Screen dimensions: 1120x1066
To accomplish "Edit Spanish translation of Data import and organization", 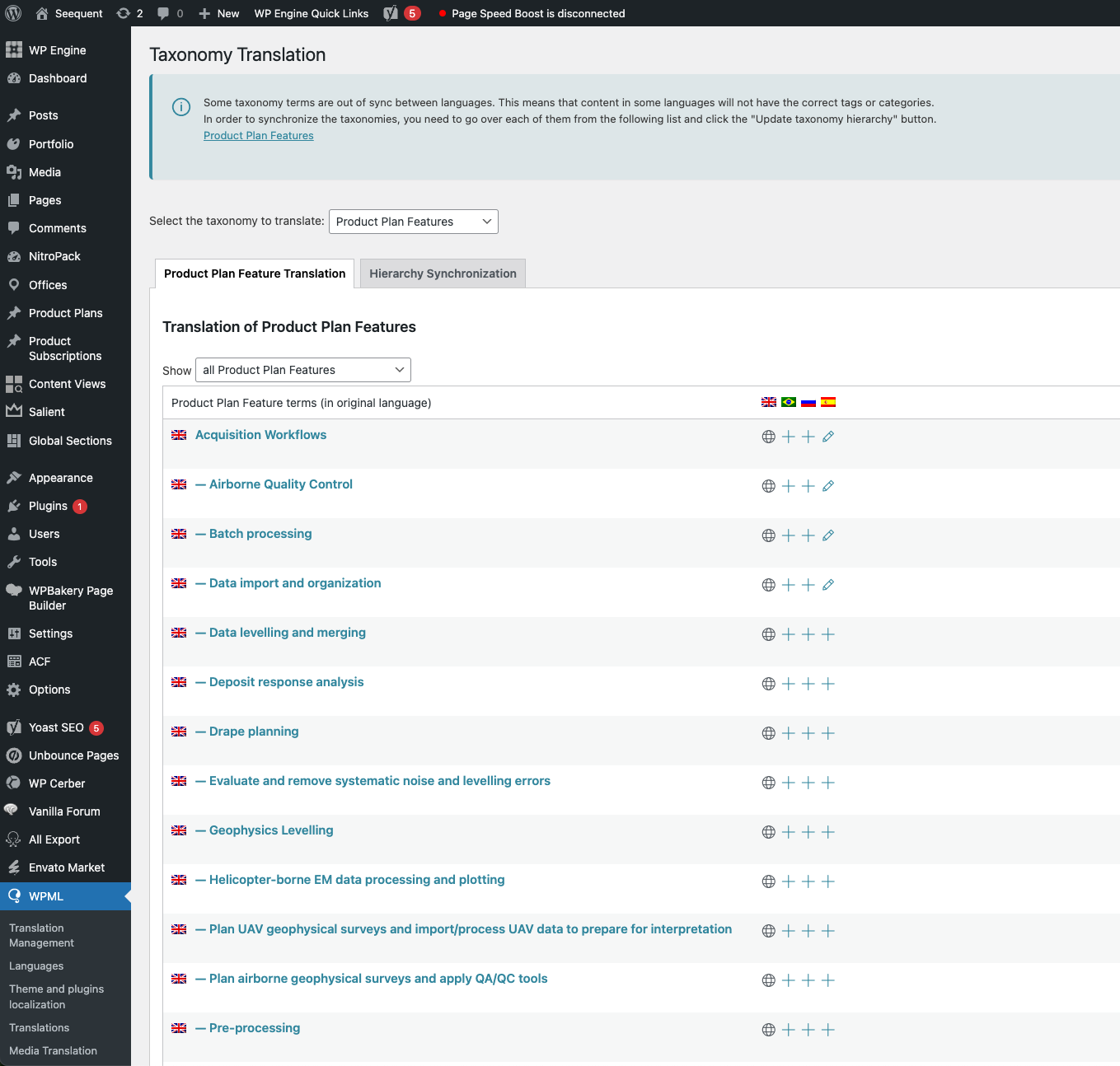I will pyautogui.click(x=828, y=585).
